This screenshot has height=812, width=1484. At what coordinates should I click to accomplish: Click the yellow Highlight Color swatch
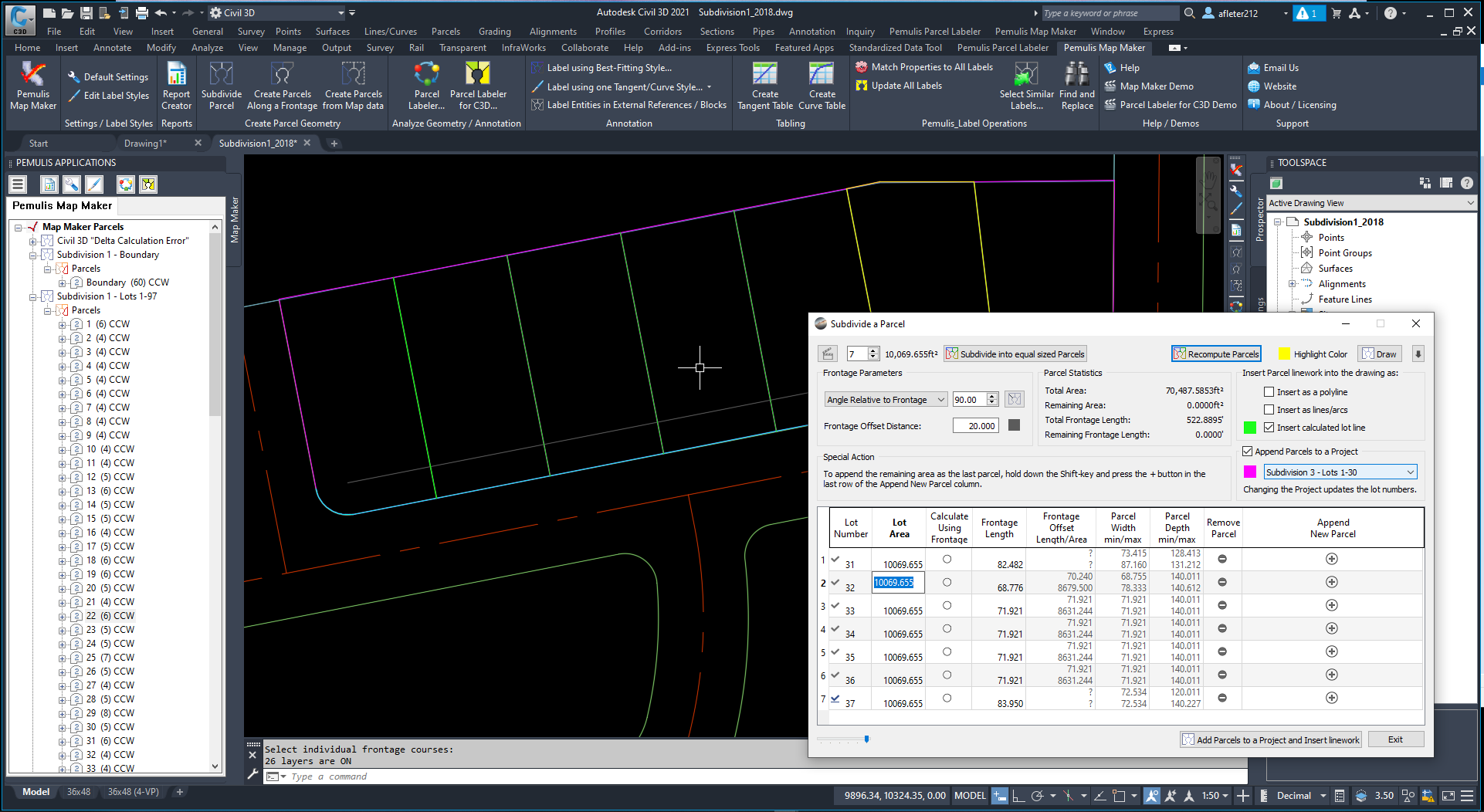click(1284, 354)
